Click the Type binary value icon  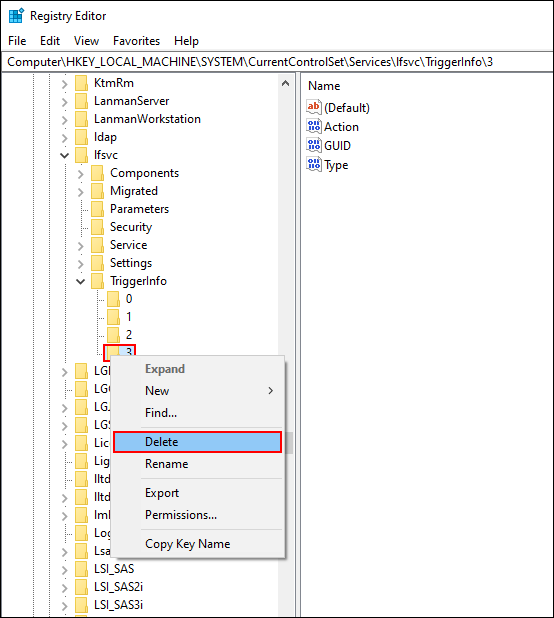(x=314, y=164)
